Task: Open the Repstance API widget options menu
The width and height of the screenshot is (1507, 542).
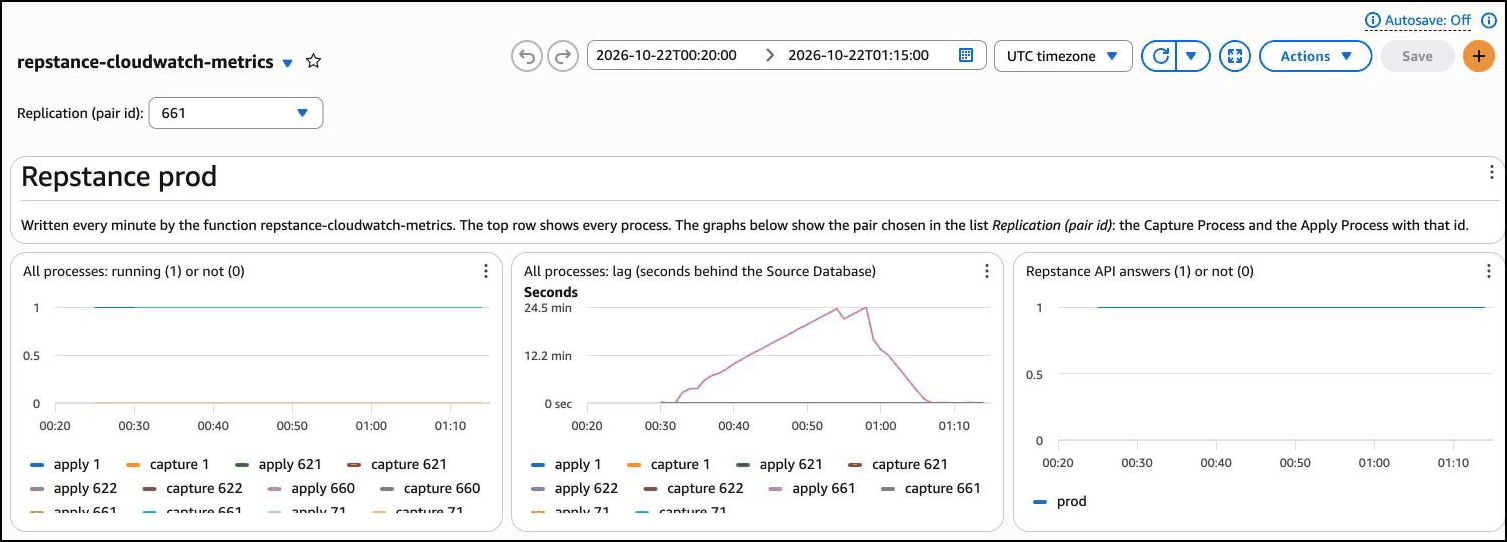Action: tap(1489, 271)
